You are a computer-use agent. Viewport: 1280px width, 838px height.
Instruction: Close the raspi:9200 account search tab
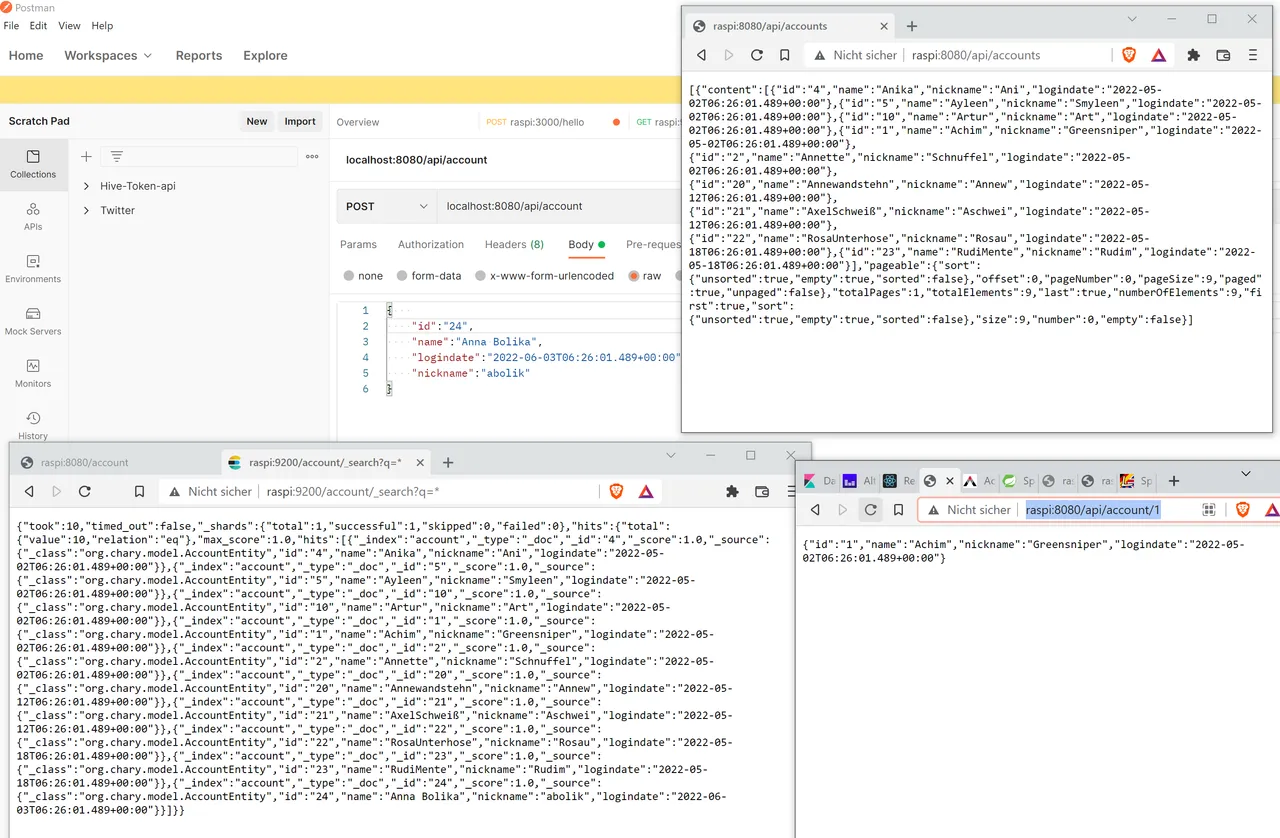point(421,463)
